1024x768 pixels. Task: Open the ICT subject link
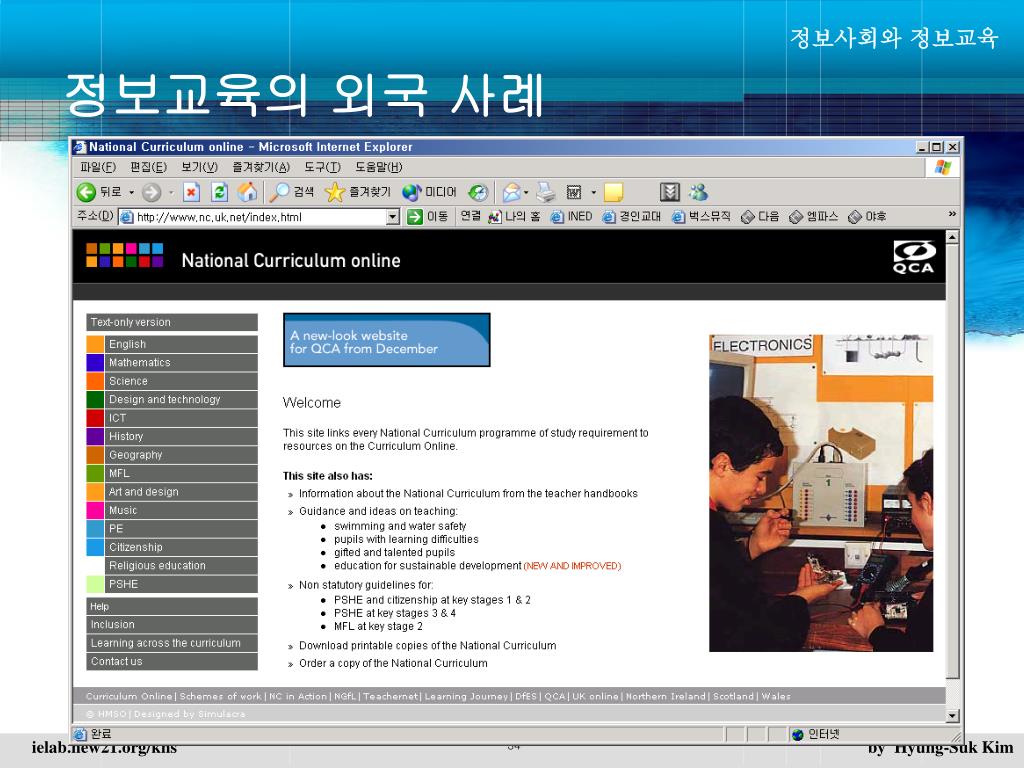(x=172, y=418)
